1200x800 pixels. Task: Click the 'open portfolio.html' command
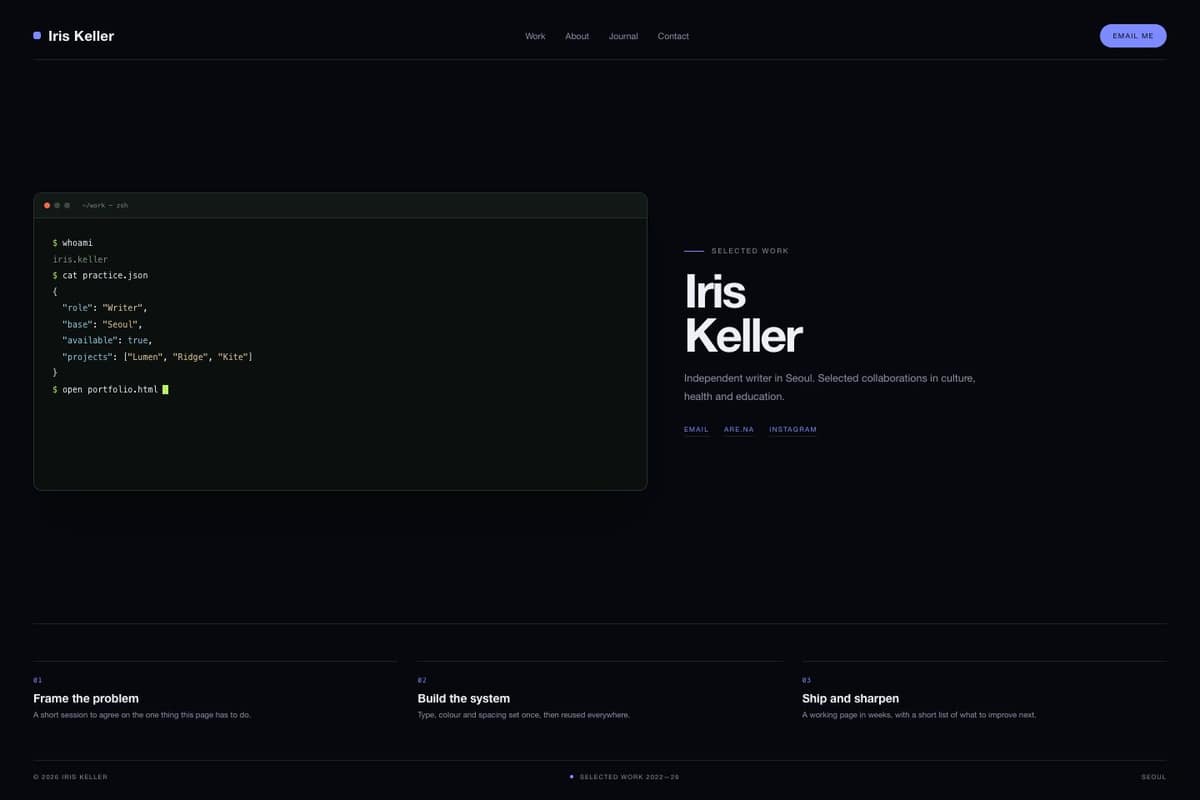tap(105, 389)
